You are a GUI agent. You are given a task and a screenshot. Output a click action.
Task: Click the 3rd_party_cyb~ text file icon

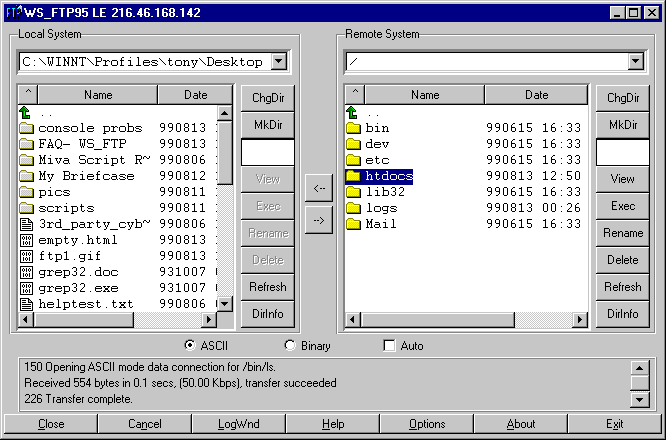coord(26,224)
